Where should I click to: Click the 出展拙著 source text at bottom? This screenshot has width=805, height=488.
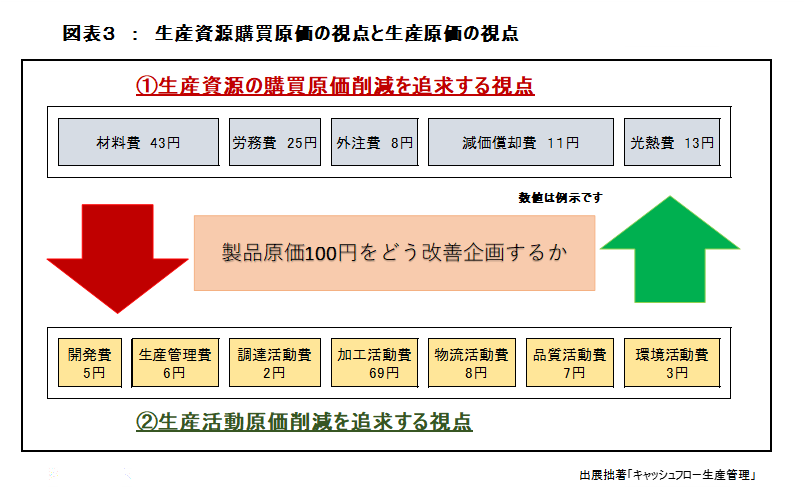601,475
